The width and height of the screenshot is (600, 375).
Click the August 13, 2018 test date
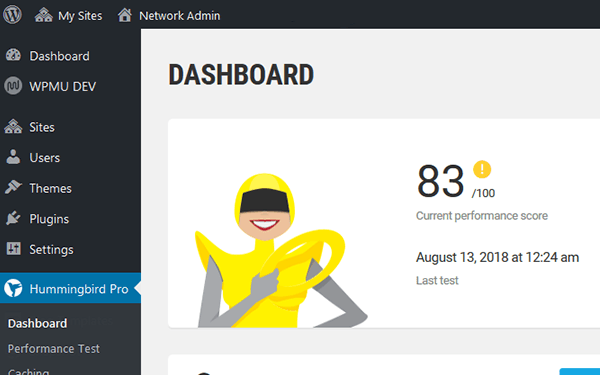[497, 257]
